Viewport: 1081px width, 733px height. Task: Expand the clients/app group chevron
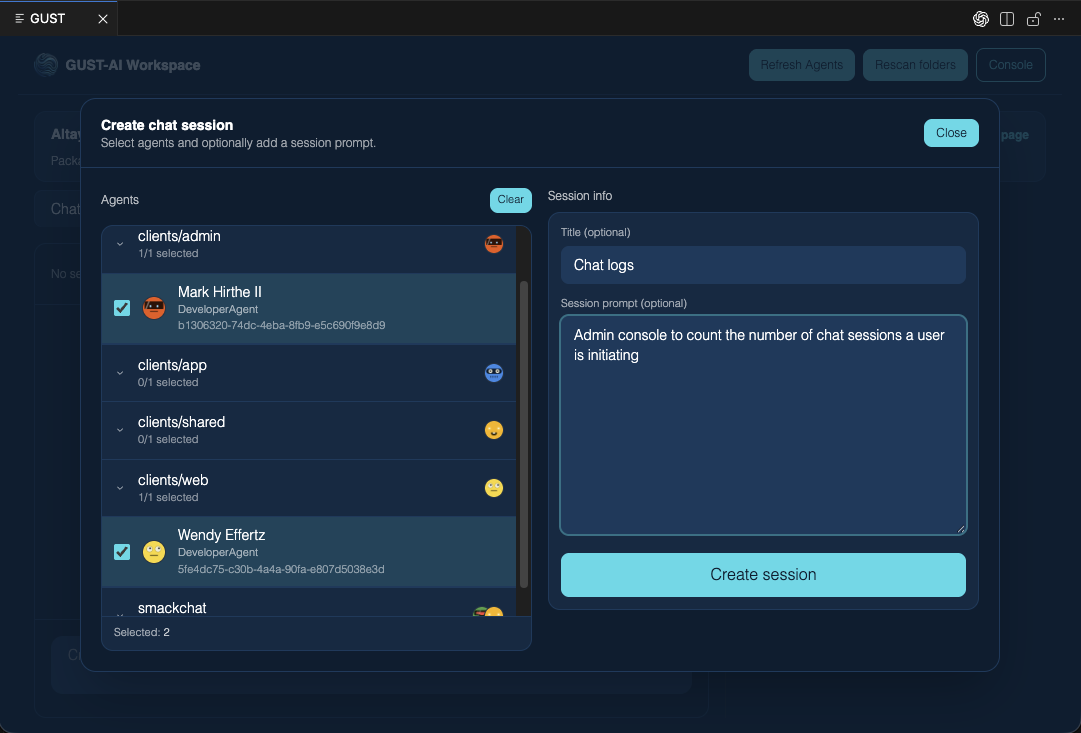[x=120, y=373]
